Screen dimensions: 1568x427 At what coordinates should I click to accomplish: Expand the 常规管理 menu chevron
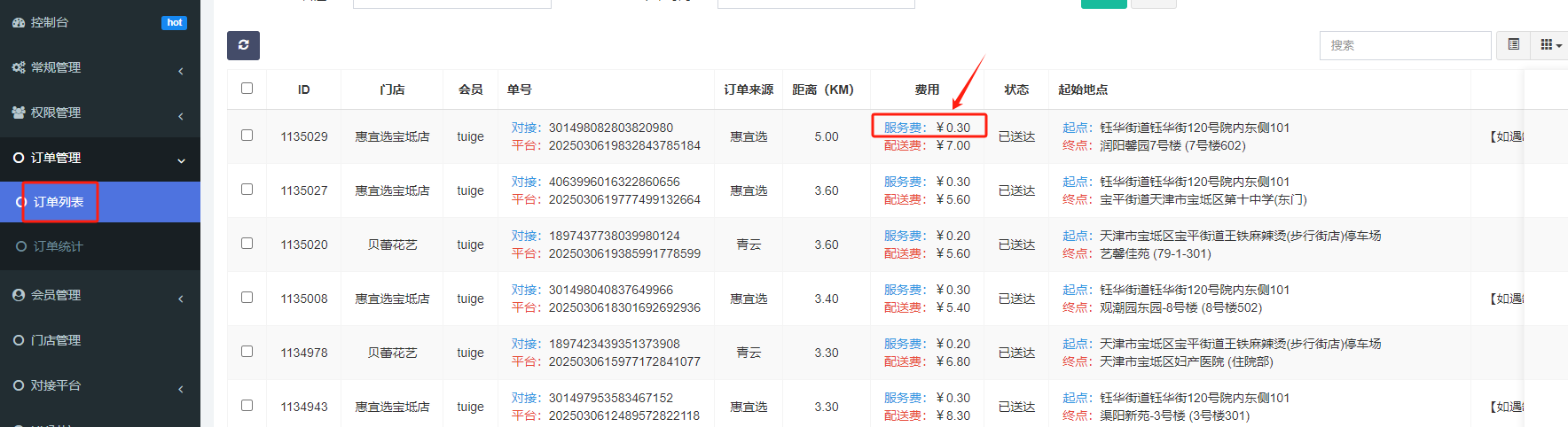pyautogui.click(x=181, y=70)
